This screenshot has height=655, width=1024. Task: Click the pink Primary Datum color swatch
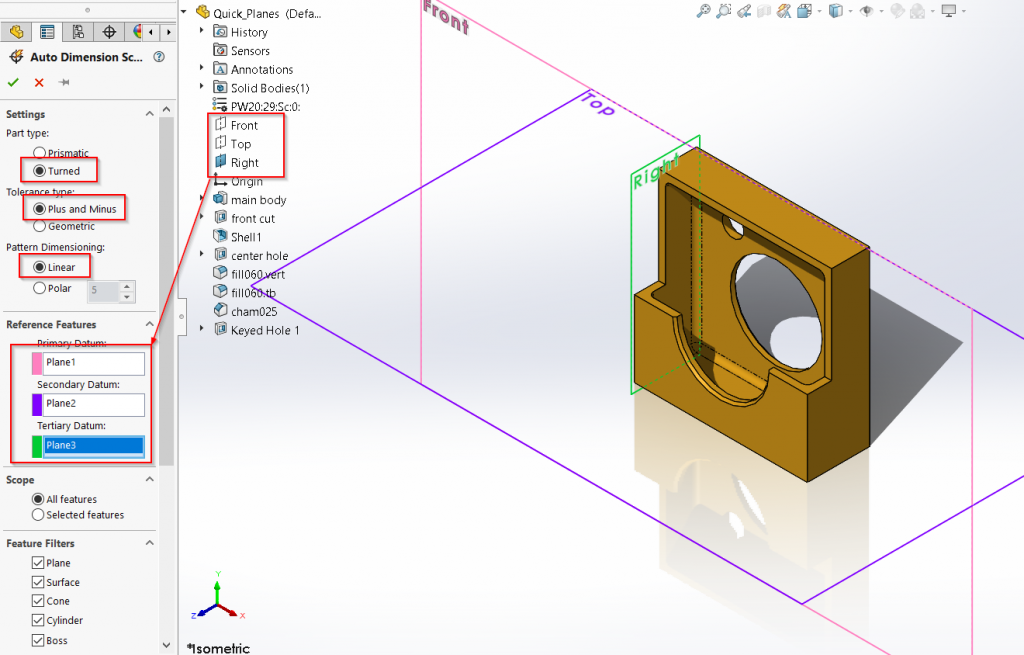[37, 362]
